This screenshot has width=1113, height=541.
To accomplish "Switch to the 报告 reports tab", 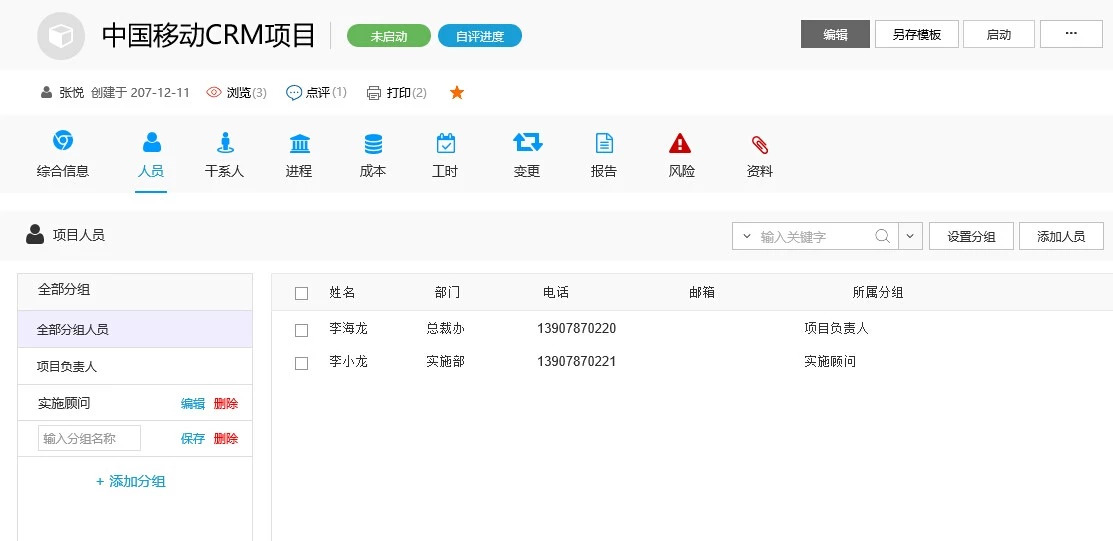I will pyautogui.click(x=604, y=155).
